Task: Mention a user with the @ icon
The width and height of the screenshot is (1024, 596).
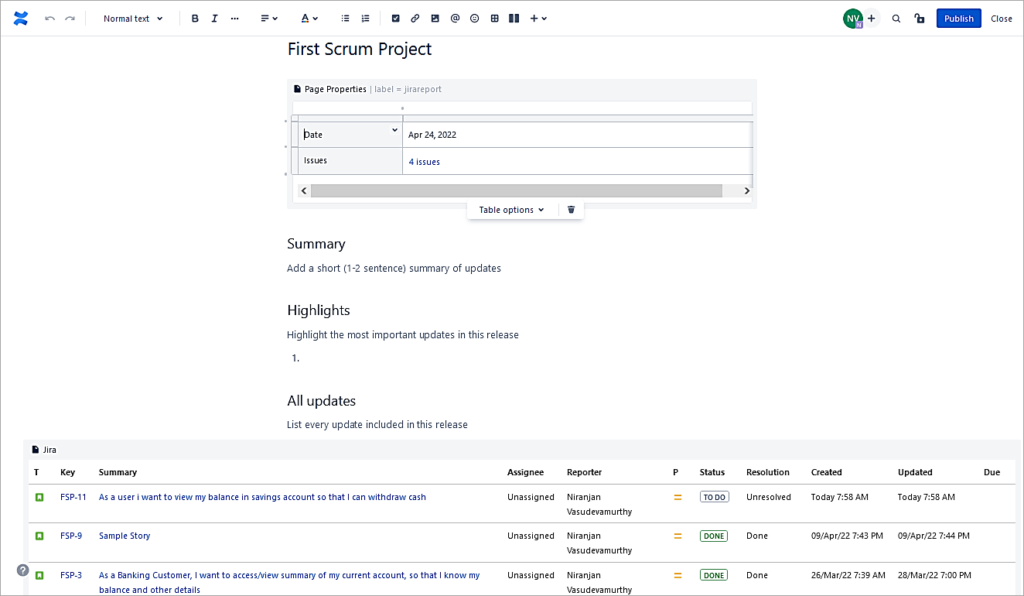Action: click(x=454, y=18)
